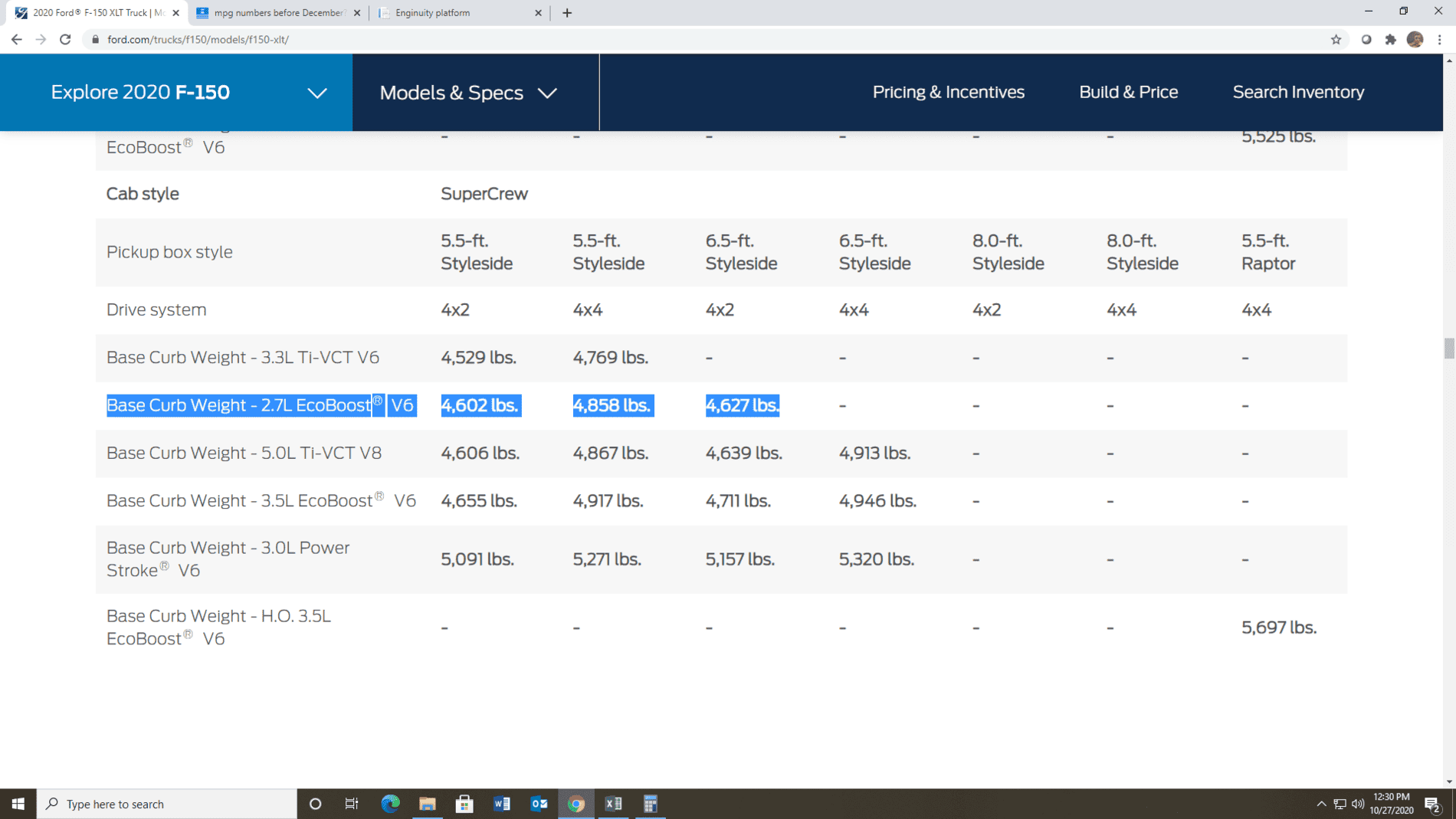Switch to the Enginuity platform tab
1456x819 pixels.
[x=460, y=12]
